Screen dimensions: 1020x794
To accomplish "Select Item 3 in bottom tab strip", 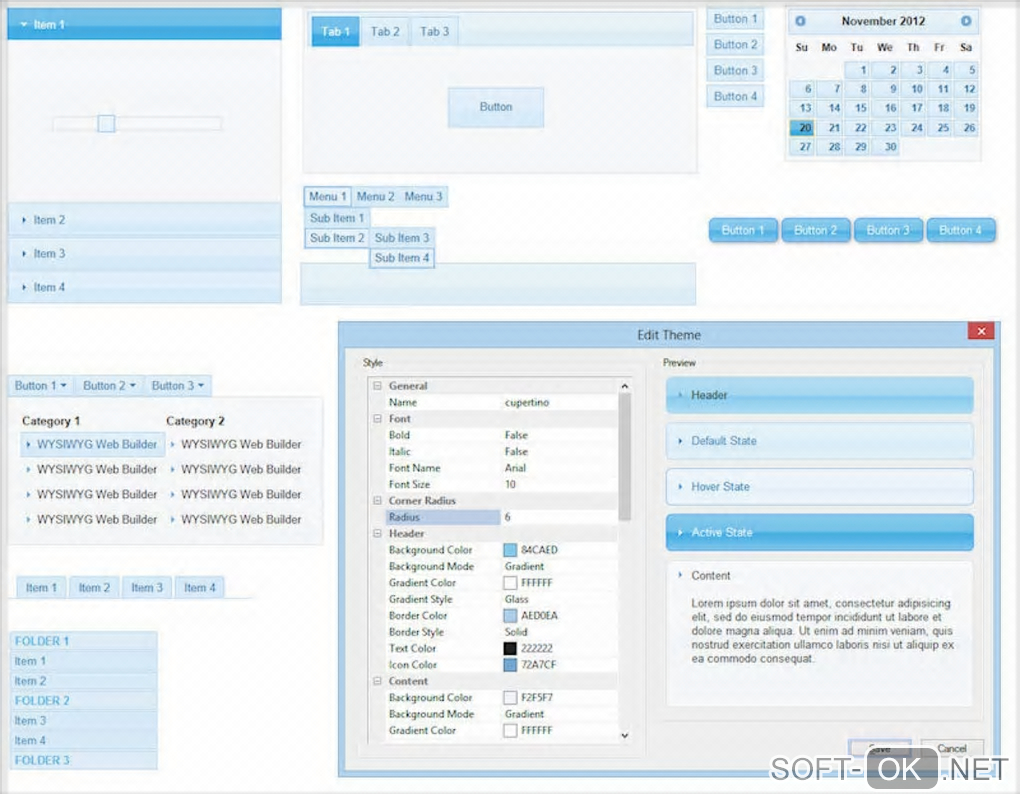I will (x=146, y=588).
